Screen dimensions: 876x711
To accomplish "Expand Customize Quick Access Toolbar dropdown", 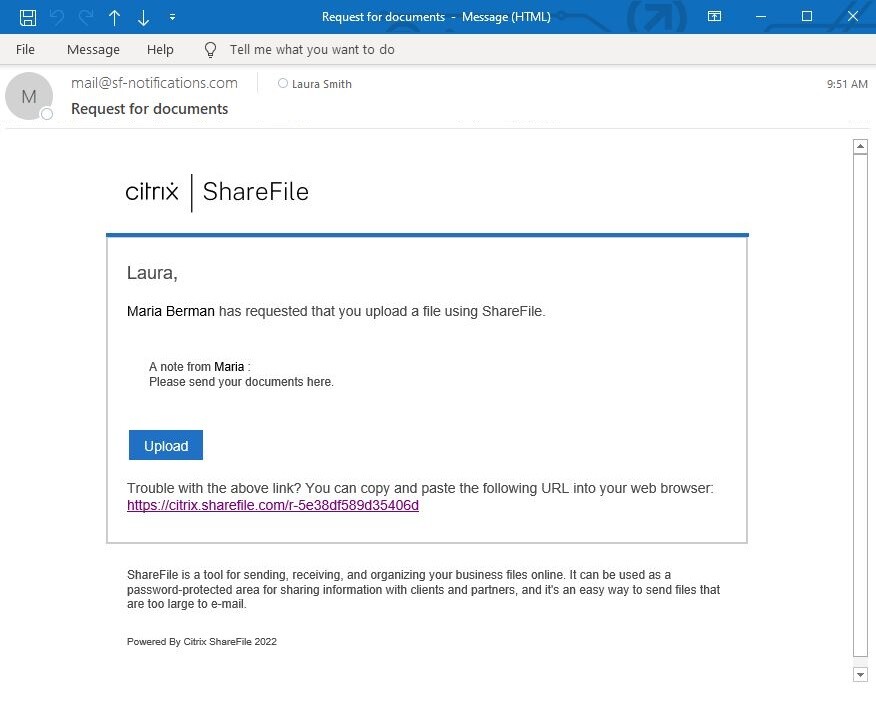I will (173, 17).
